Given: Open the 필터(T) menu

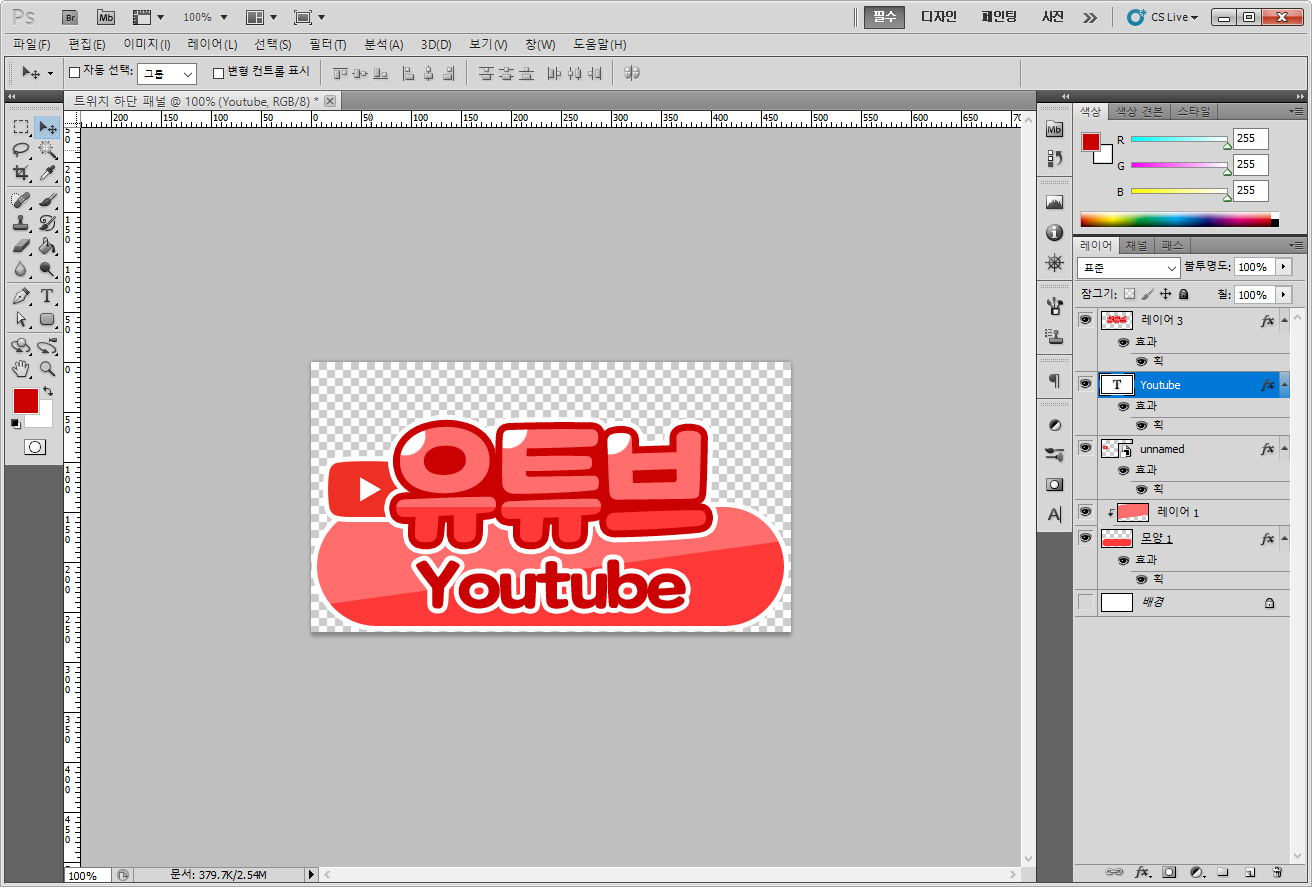Looking at the screenshot, I should pos(327,45).
